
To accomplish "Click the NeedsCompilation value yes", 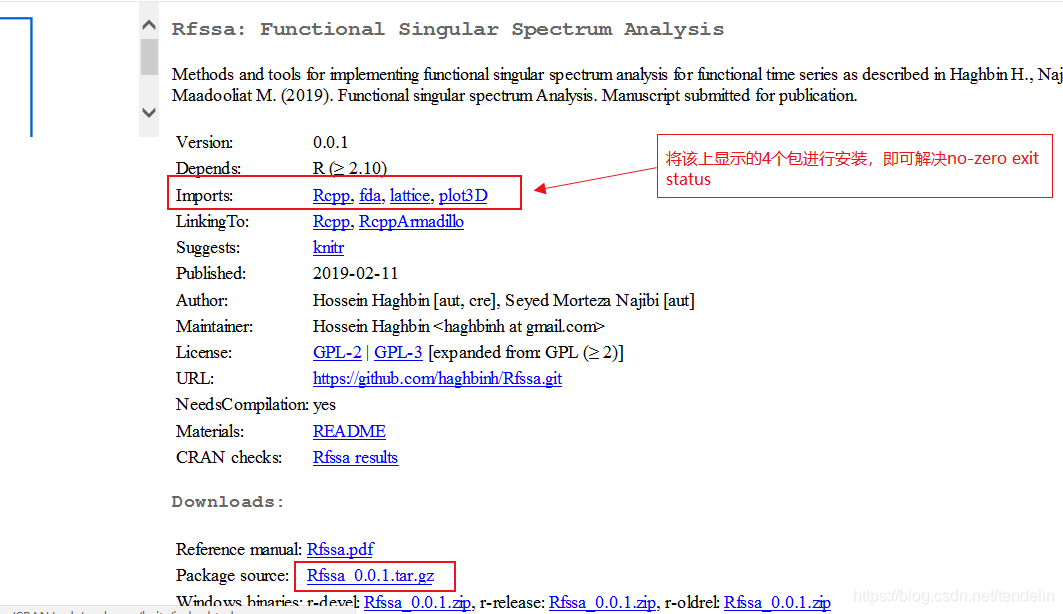I will [324, 405].
